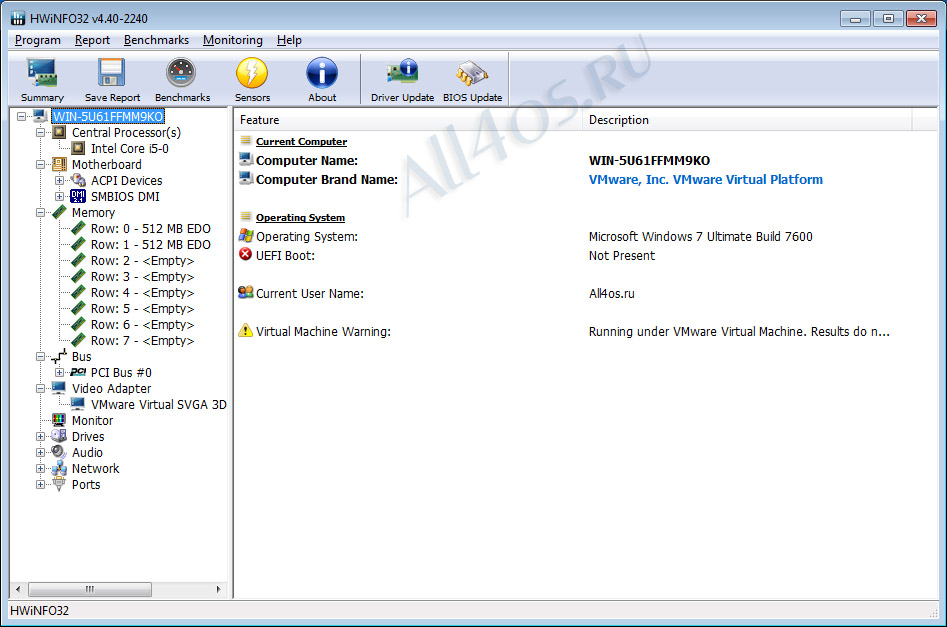Click the Operating System section heading

click(300, 217)
